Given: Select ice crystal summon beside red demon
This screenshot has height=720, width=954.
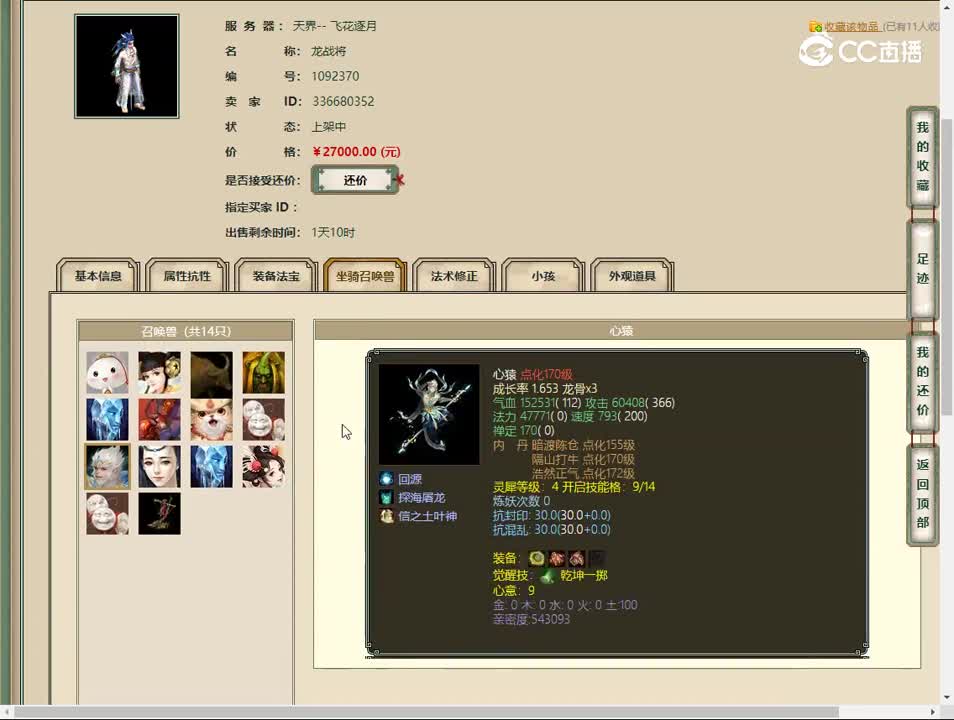Looking at the screenshot, I should (x=107, y=419).
